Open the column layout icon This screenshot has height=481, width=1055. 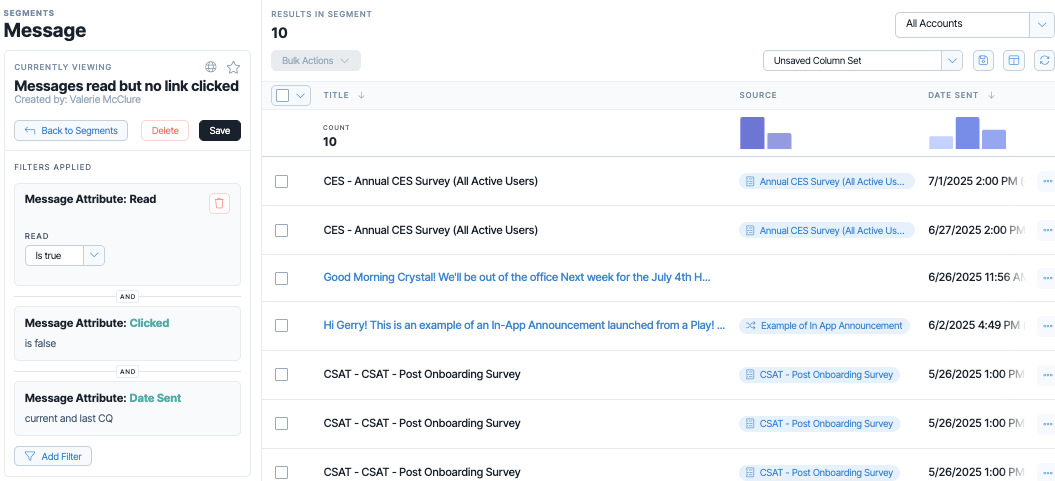[x=1013, y=61]
